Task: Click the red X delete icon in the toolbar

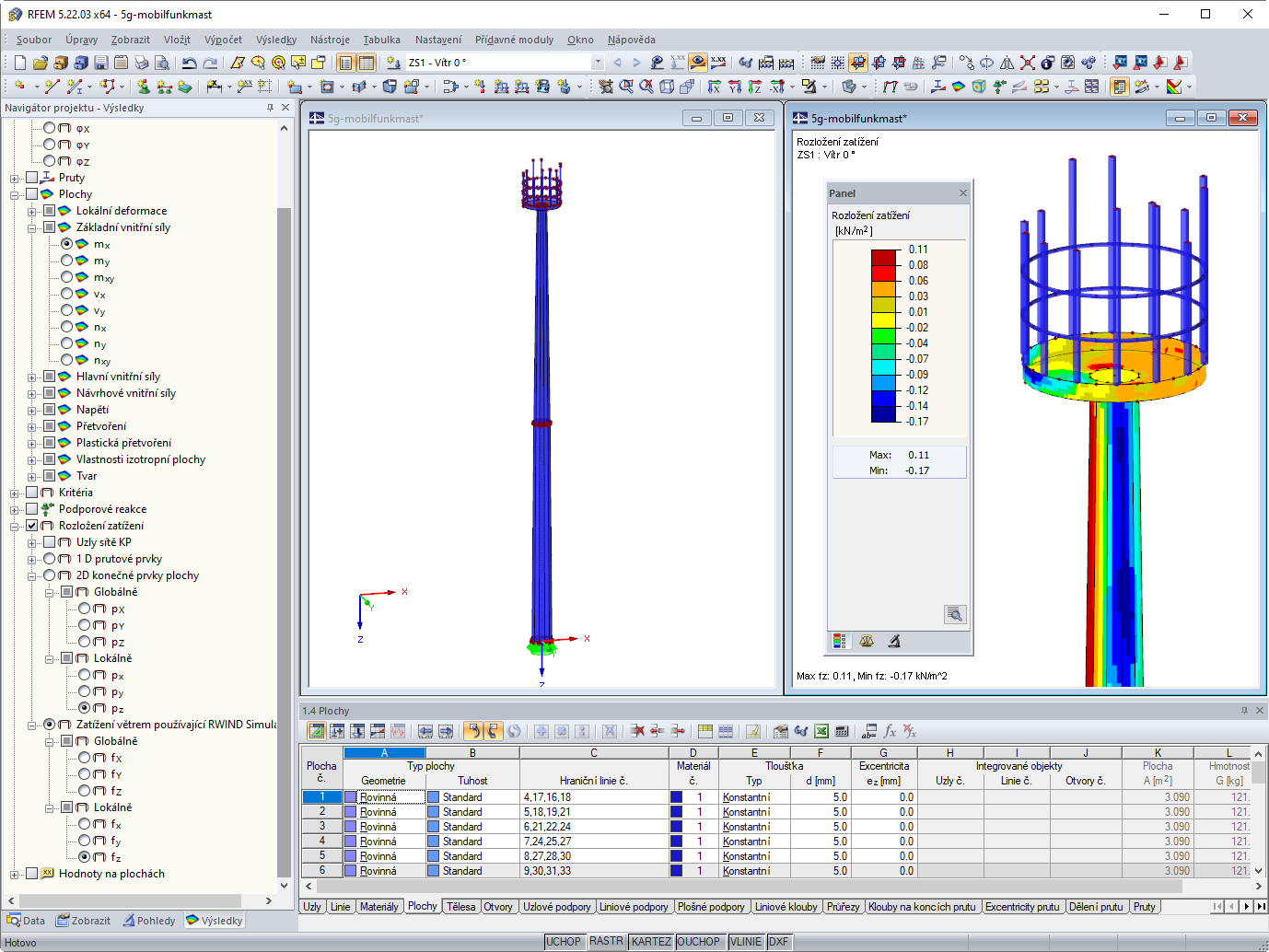Action: click(1028, 63)
